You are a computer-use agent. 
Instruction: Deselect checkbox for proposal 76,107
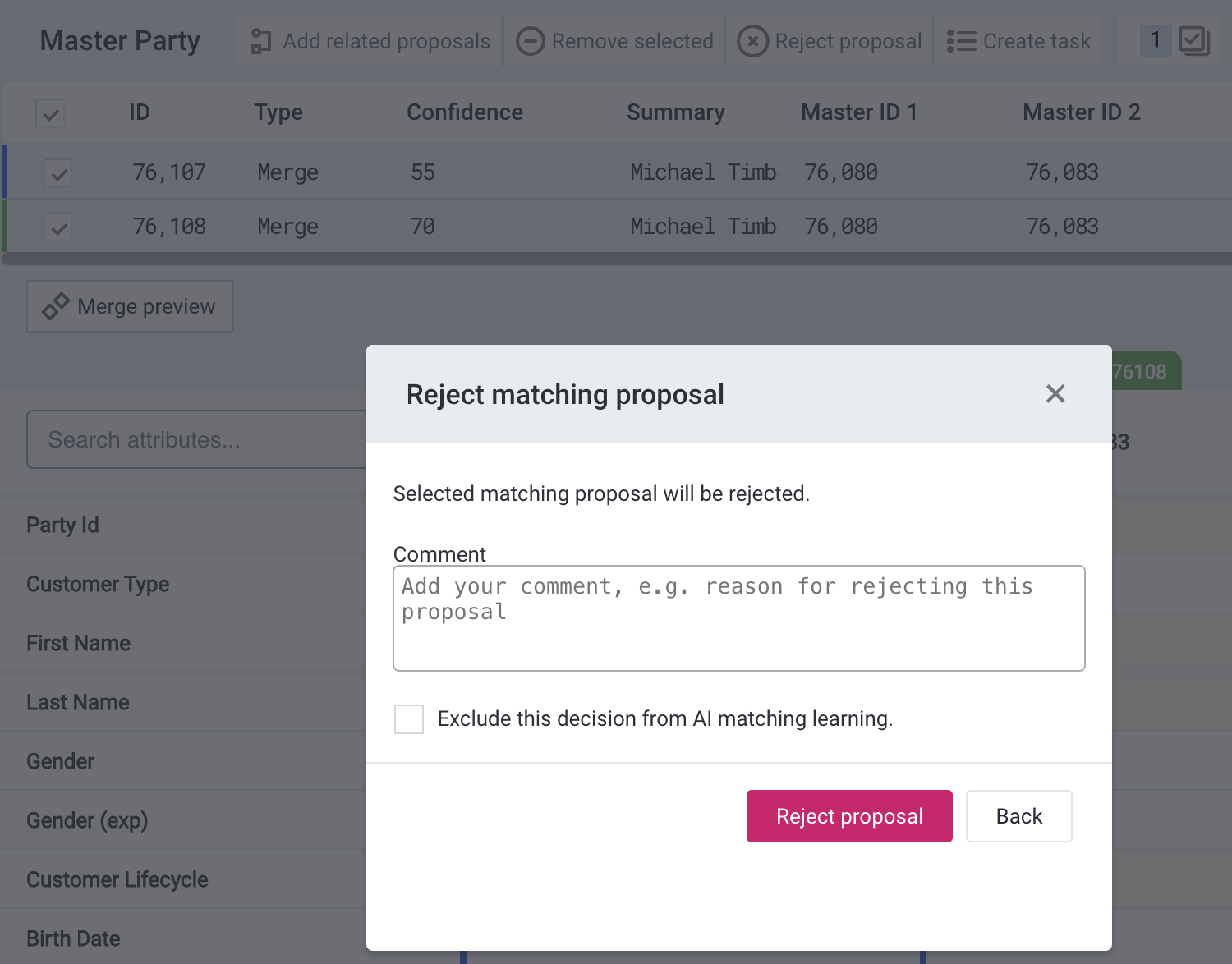pos(57,172)
